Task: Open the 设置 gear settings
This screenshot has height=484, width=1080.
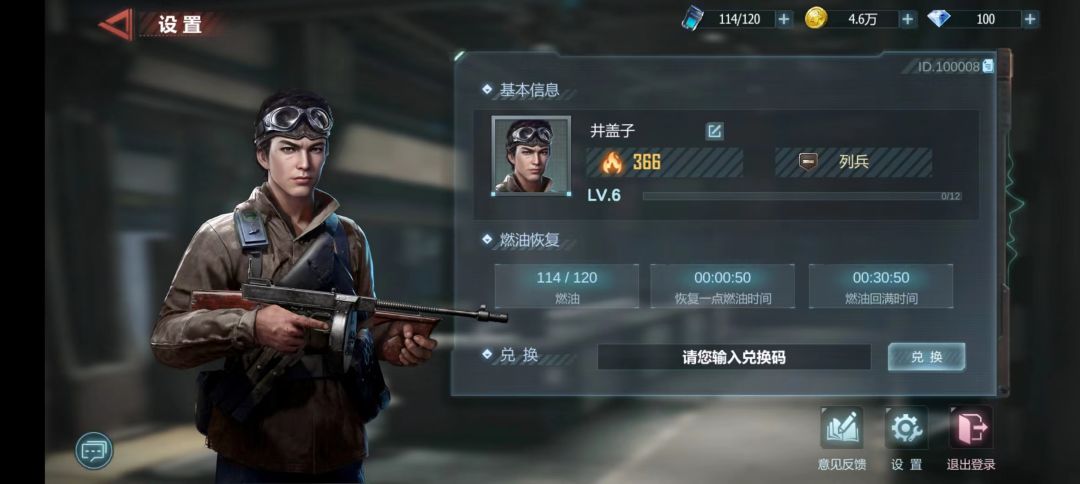Action: (x=906, y=438)
